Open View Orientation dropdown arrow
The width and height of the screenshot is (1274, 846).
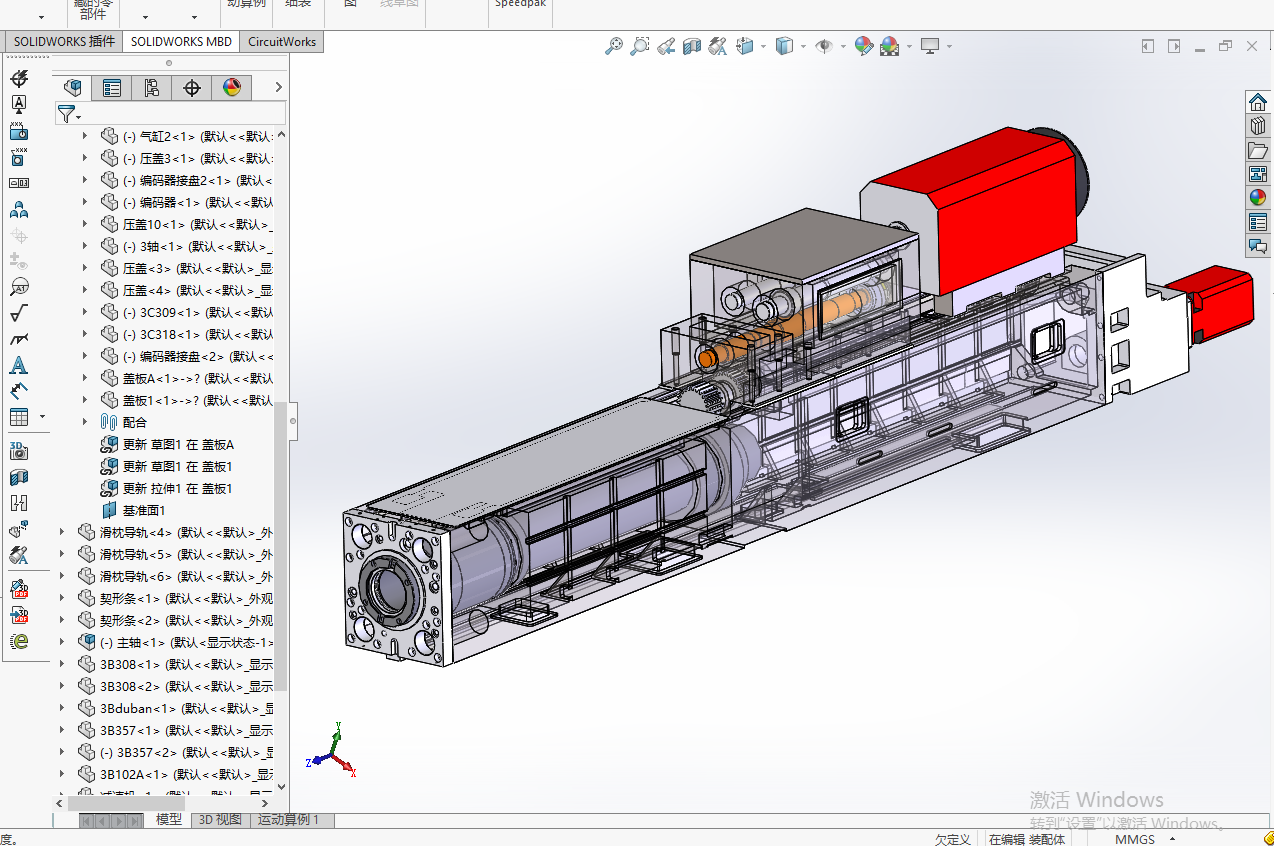click(763, 46)
